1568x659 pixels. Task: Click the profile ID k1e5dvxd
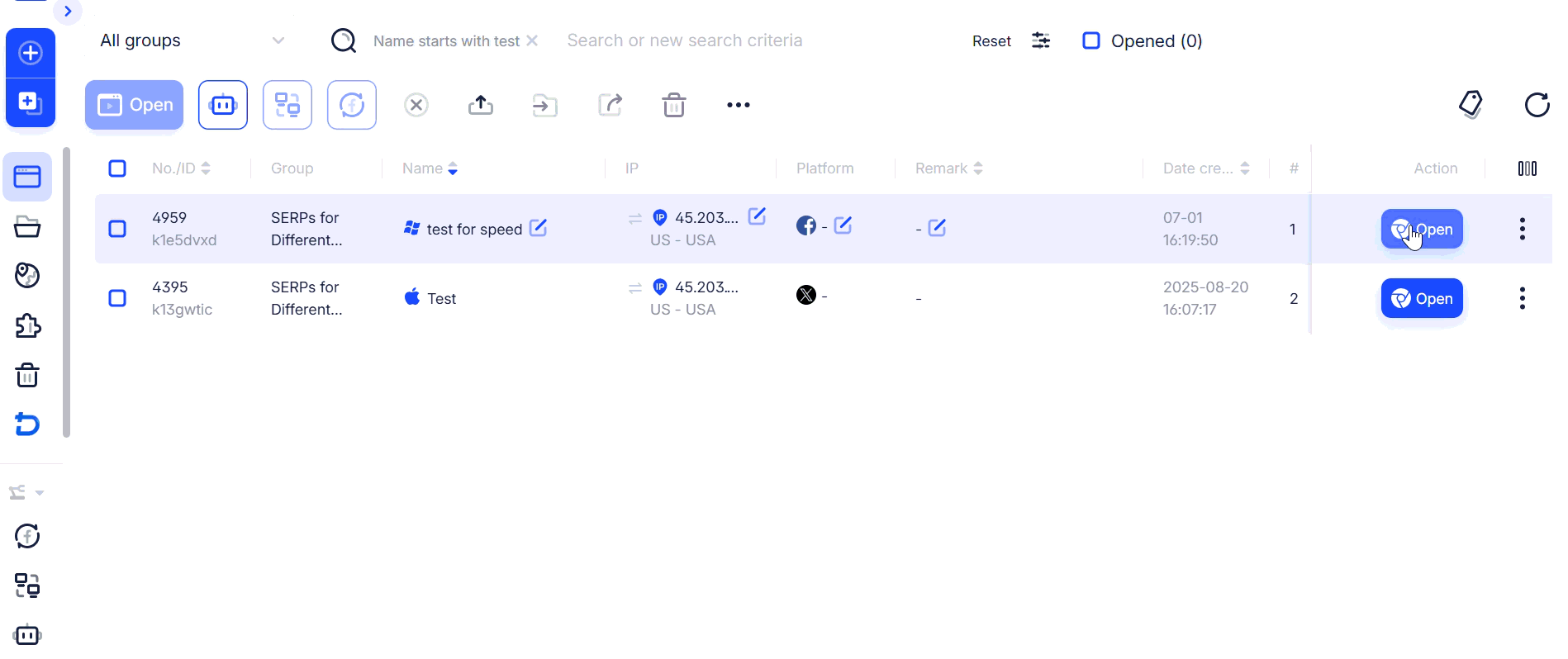click(x=184, y=240)
